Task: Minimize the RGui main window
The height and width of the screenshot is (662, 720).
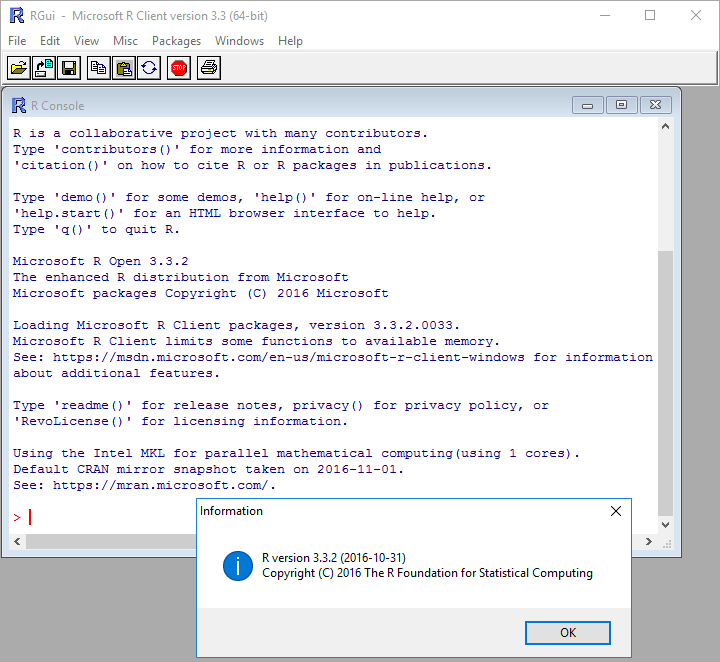Action: click(605, 15)
